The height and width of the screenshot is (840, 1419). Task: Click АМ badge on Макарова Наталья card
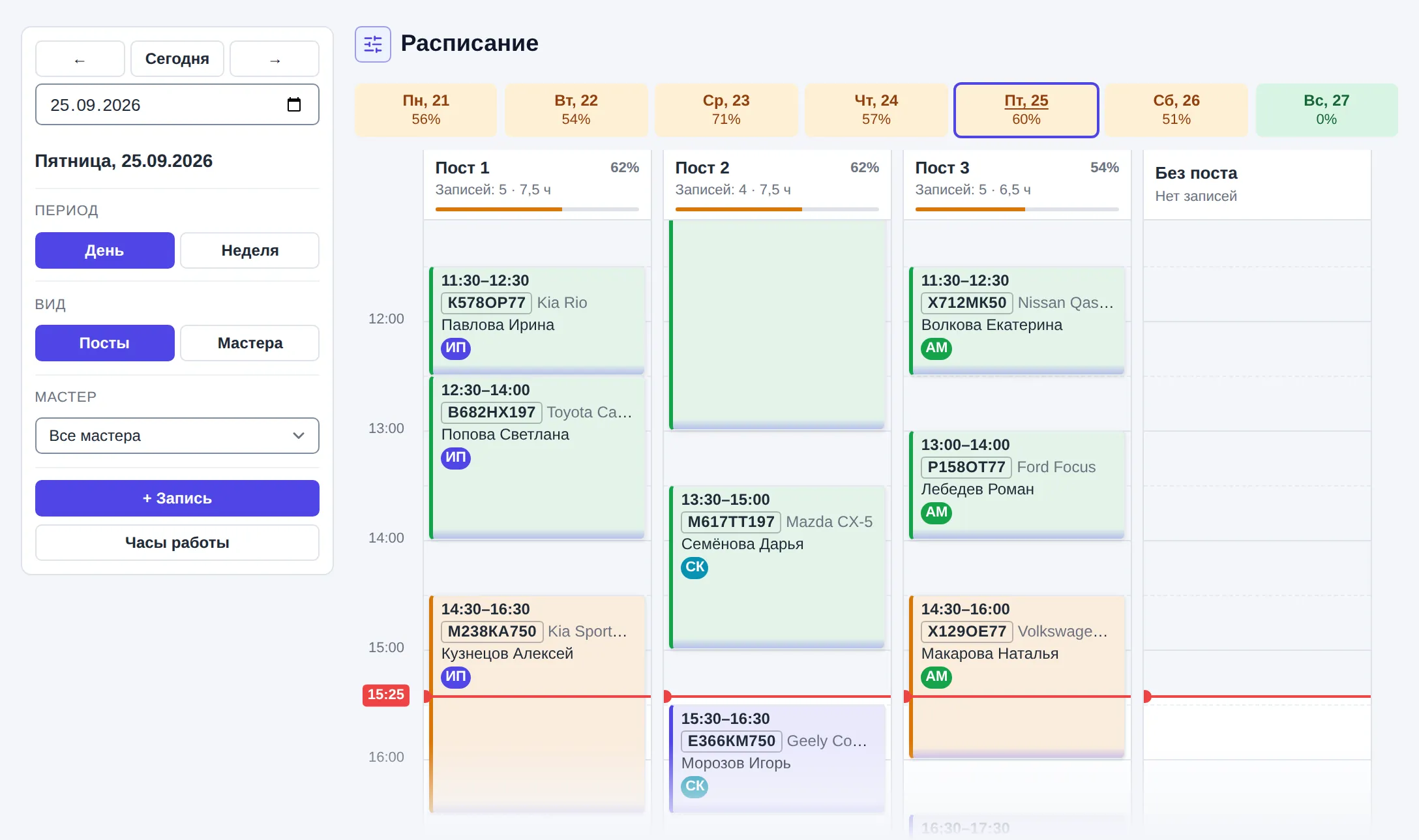pos(936,677)
